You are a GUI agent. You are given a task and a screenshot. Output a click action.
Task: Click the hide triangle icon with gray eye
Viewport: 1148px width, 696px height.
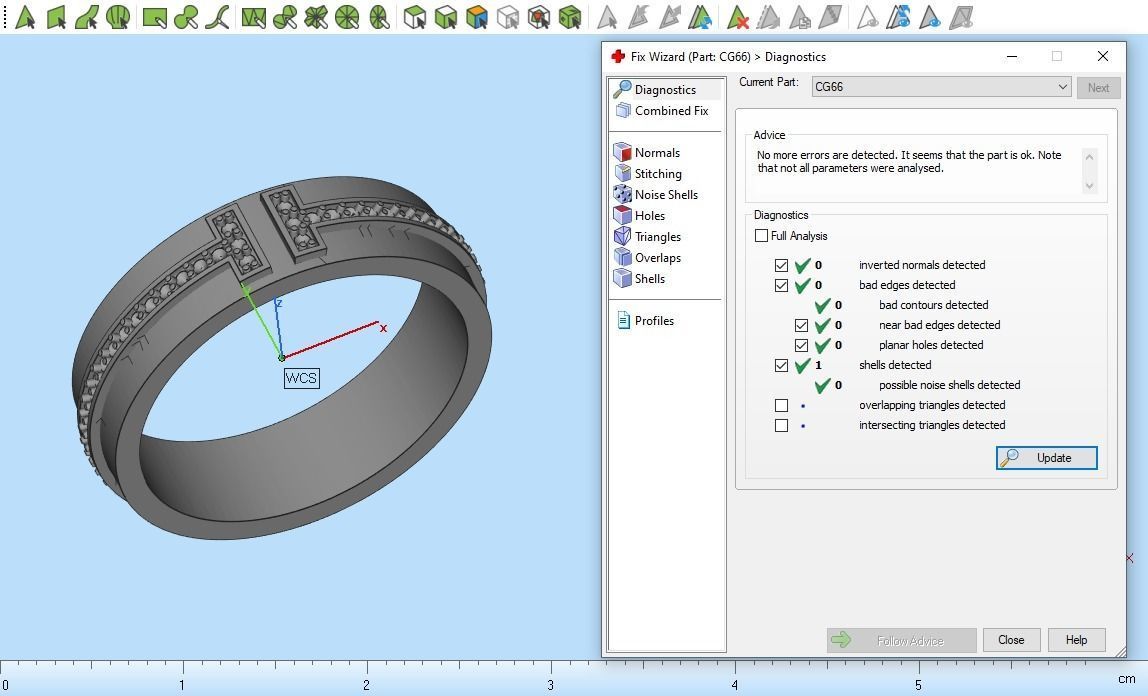pos(868,17)
